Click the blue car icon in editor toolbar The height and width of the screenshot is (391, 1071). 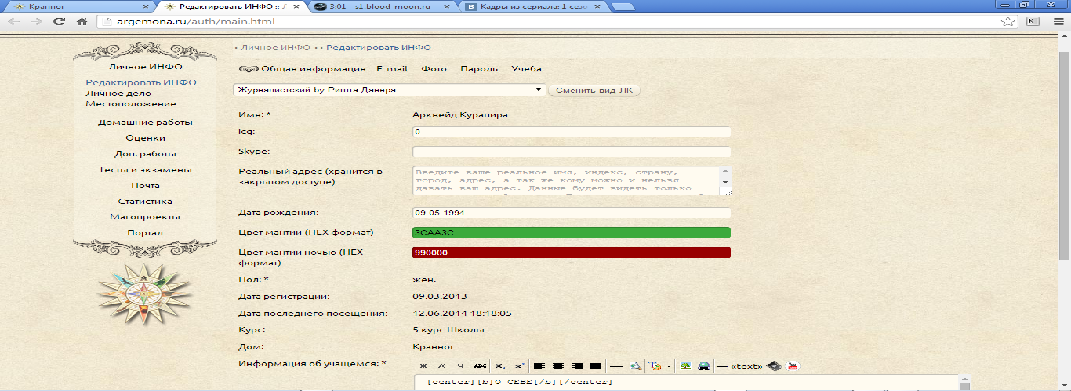704,366
